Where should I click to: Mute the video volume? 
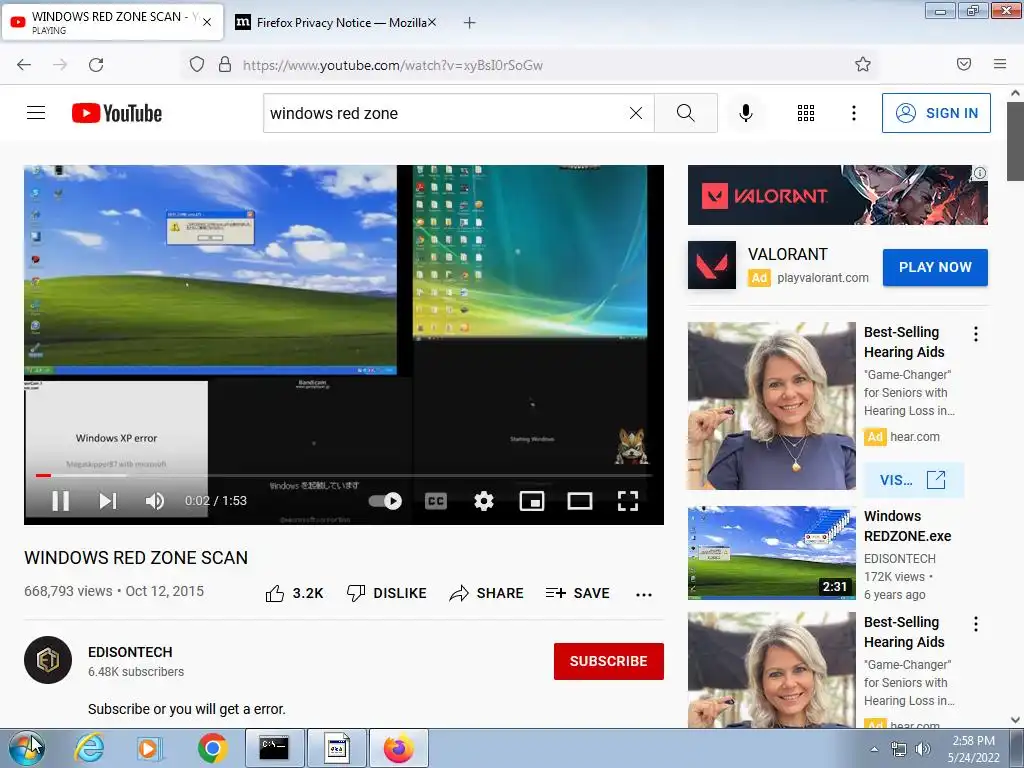(155, 501)
